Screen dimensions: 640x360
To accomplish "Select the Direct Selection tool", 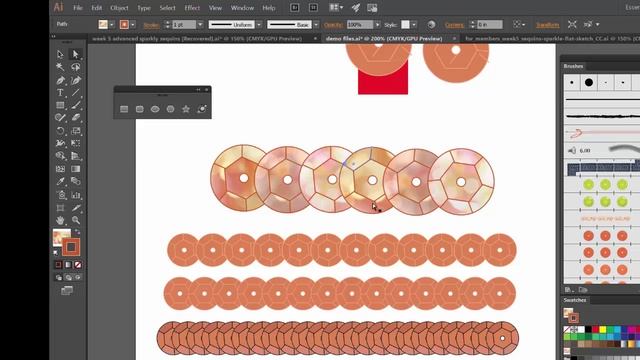I will coord(75,54).
